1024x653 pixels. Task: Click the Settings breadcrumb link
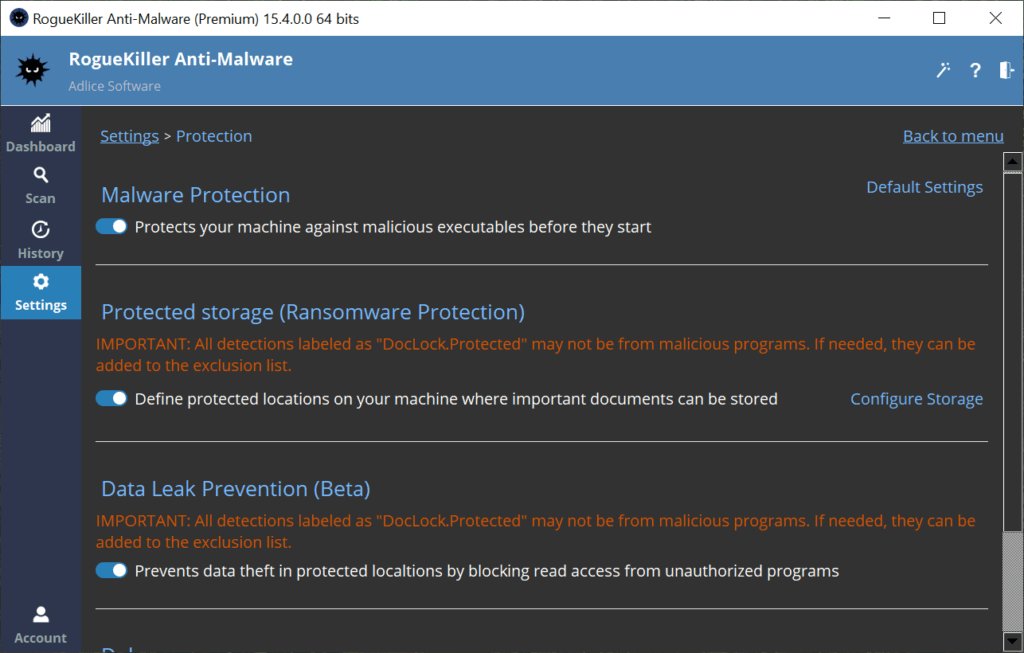click(129, 136)
